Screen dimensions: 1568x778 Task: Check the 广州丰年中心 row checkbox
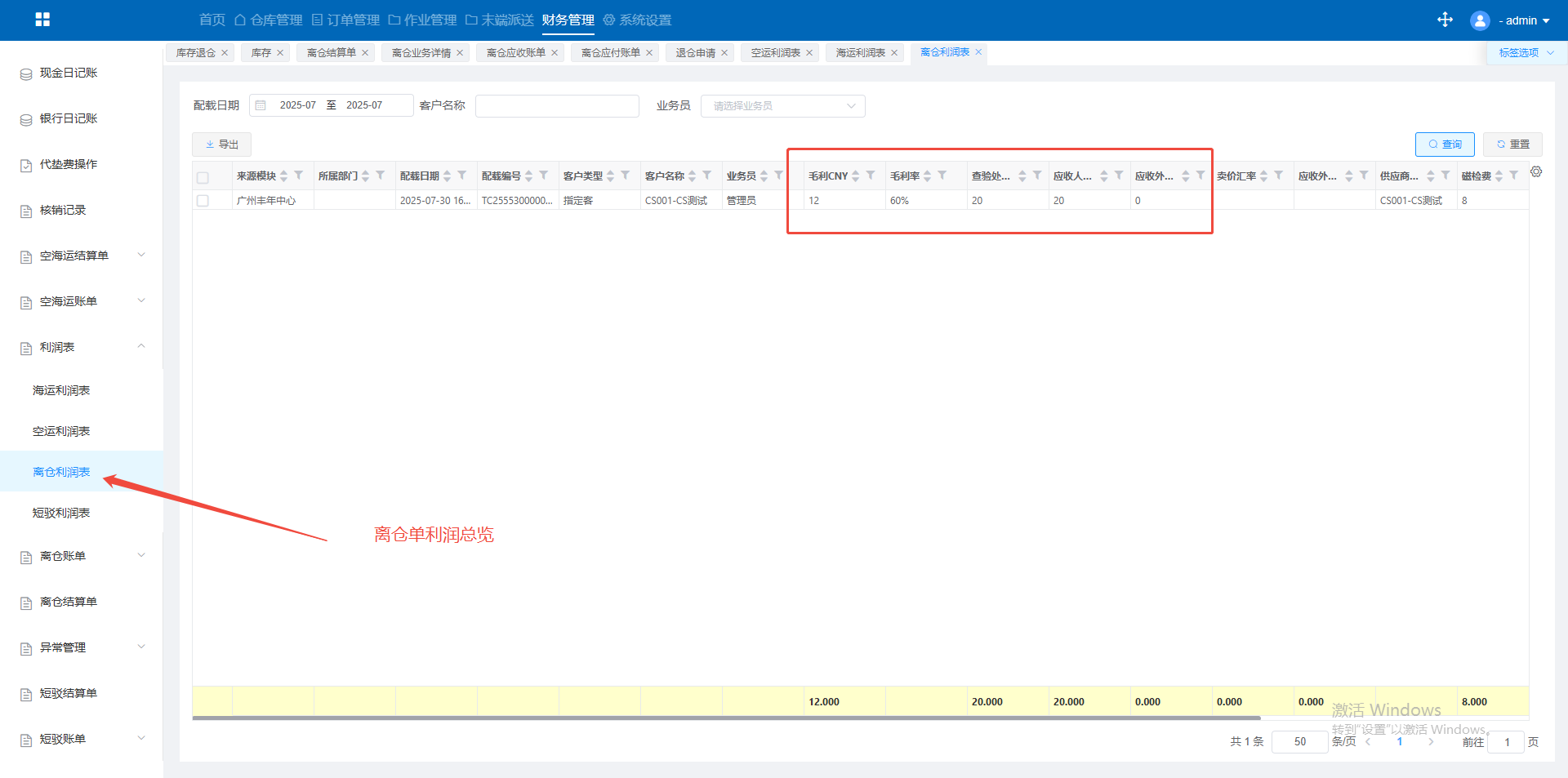203,201
